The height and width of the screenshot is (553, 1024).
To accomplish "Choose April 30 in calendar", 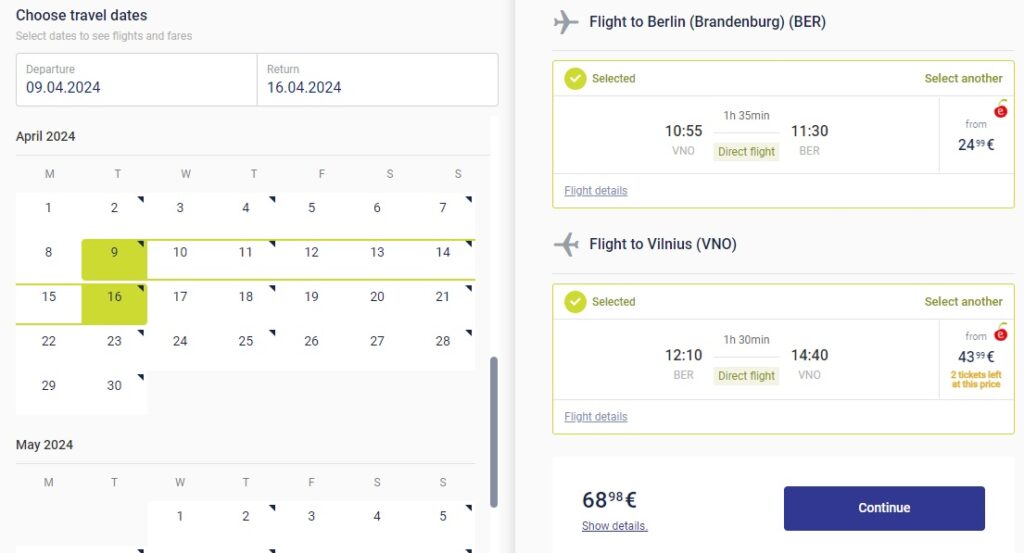I will click(x=114, y=386).
